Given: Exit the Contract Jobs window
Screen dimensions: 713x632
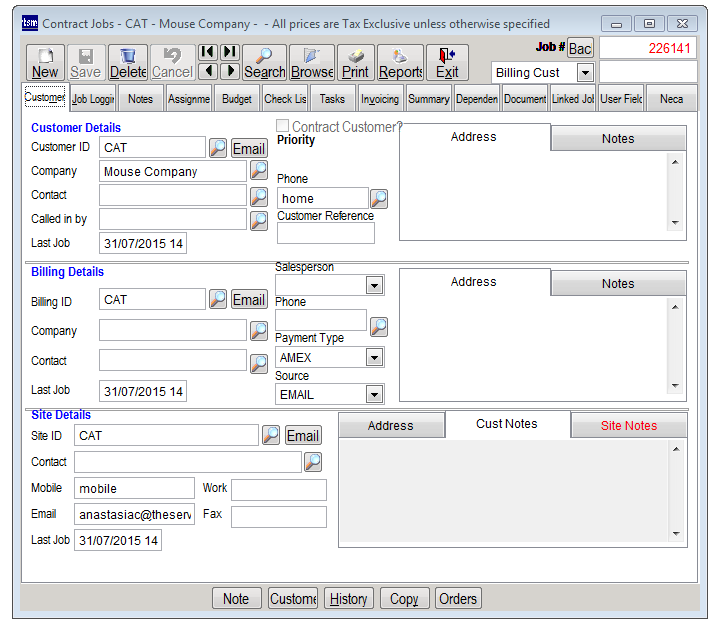Looking at the screenshot, I should 447,62.
